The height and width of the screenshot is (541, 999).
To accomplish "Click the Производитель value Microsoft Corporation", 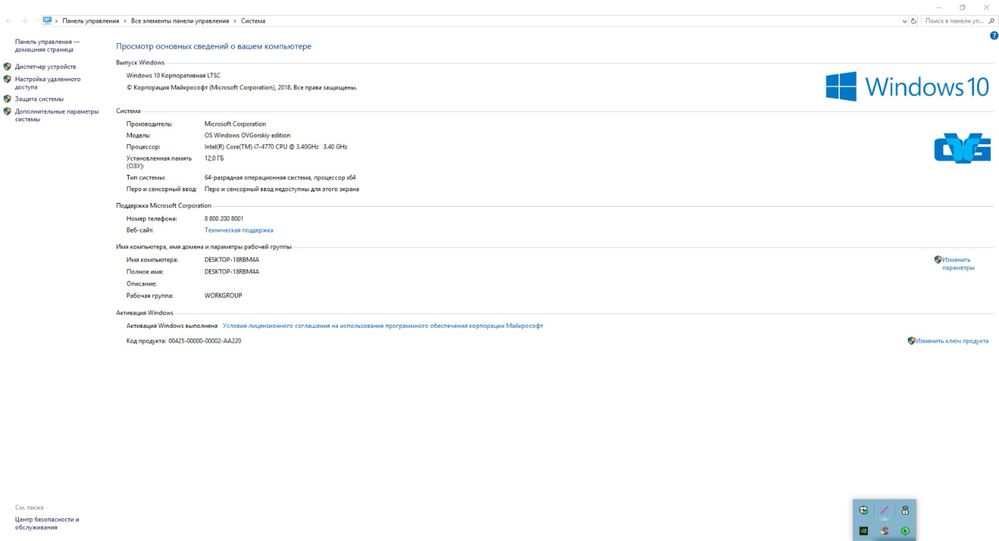I will coord(235,124).
